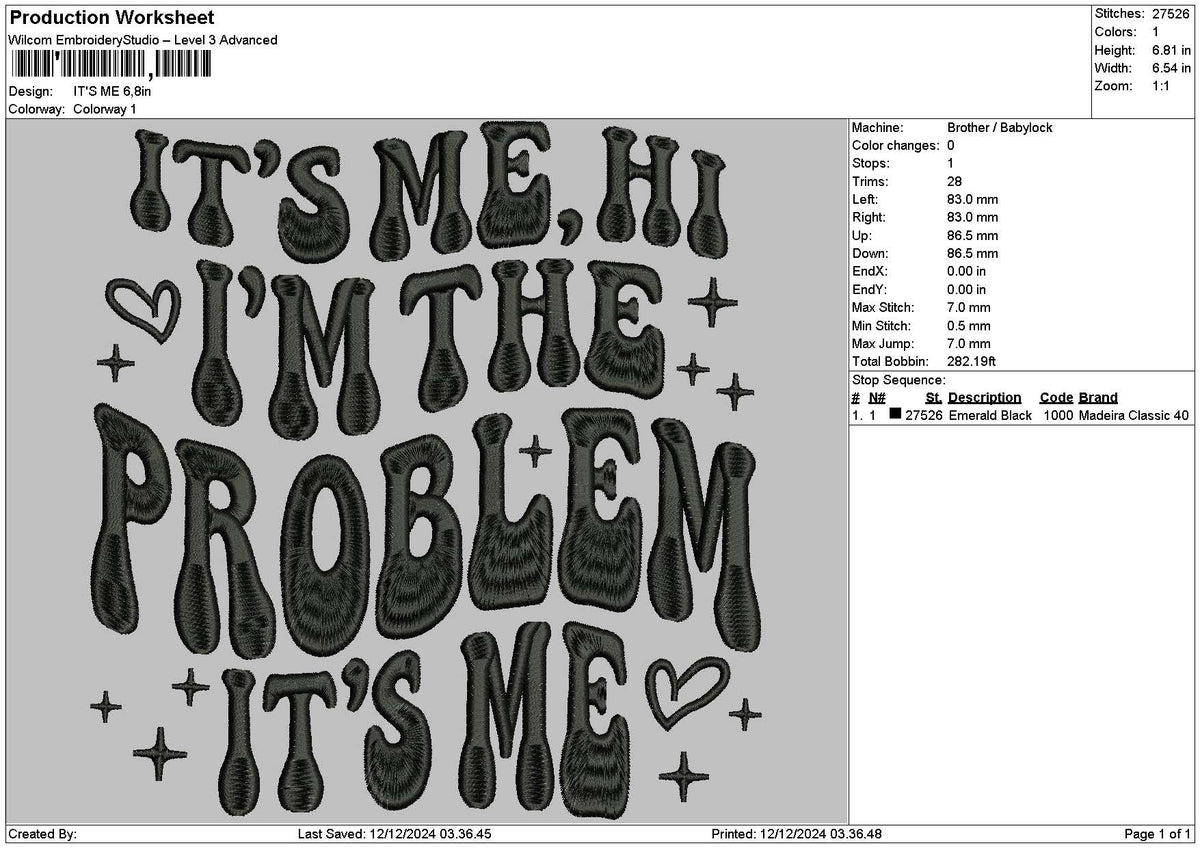The height and width of the screenshot is (848, 1200).
Task: Click the embroidery design preview image
Action: pos(426,471)
